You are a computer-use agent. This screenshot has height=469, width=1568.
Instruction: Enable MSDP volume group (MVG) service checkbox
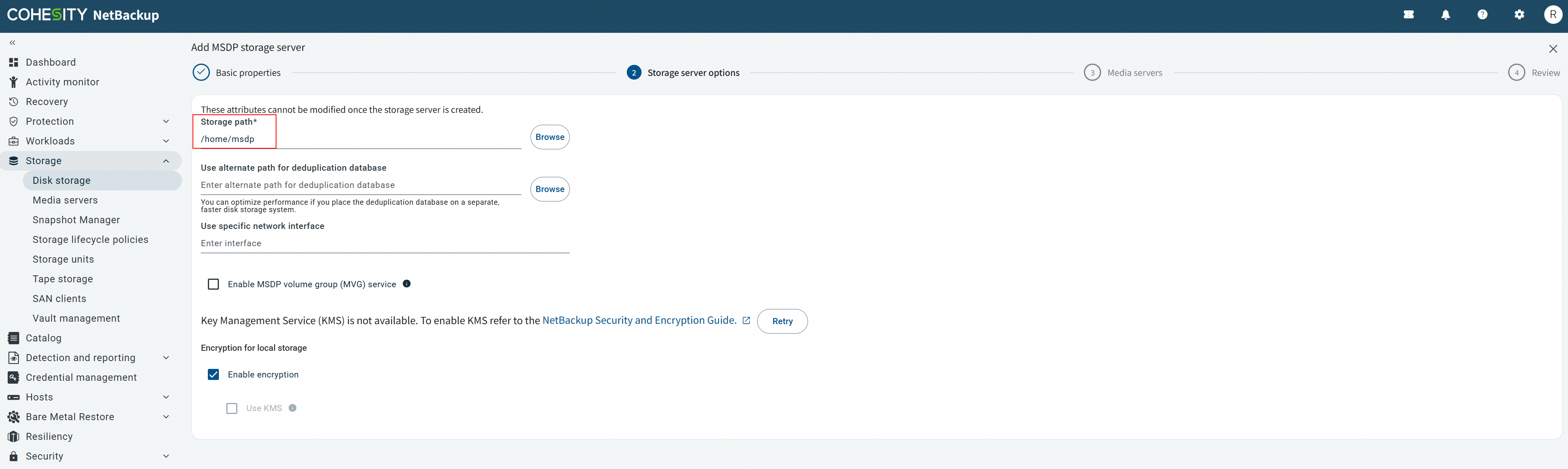pyautogui.click(x=214, y=284)
